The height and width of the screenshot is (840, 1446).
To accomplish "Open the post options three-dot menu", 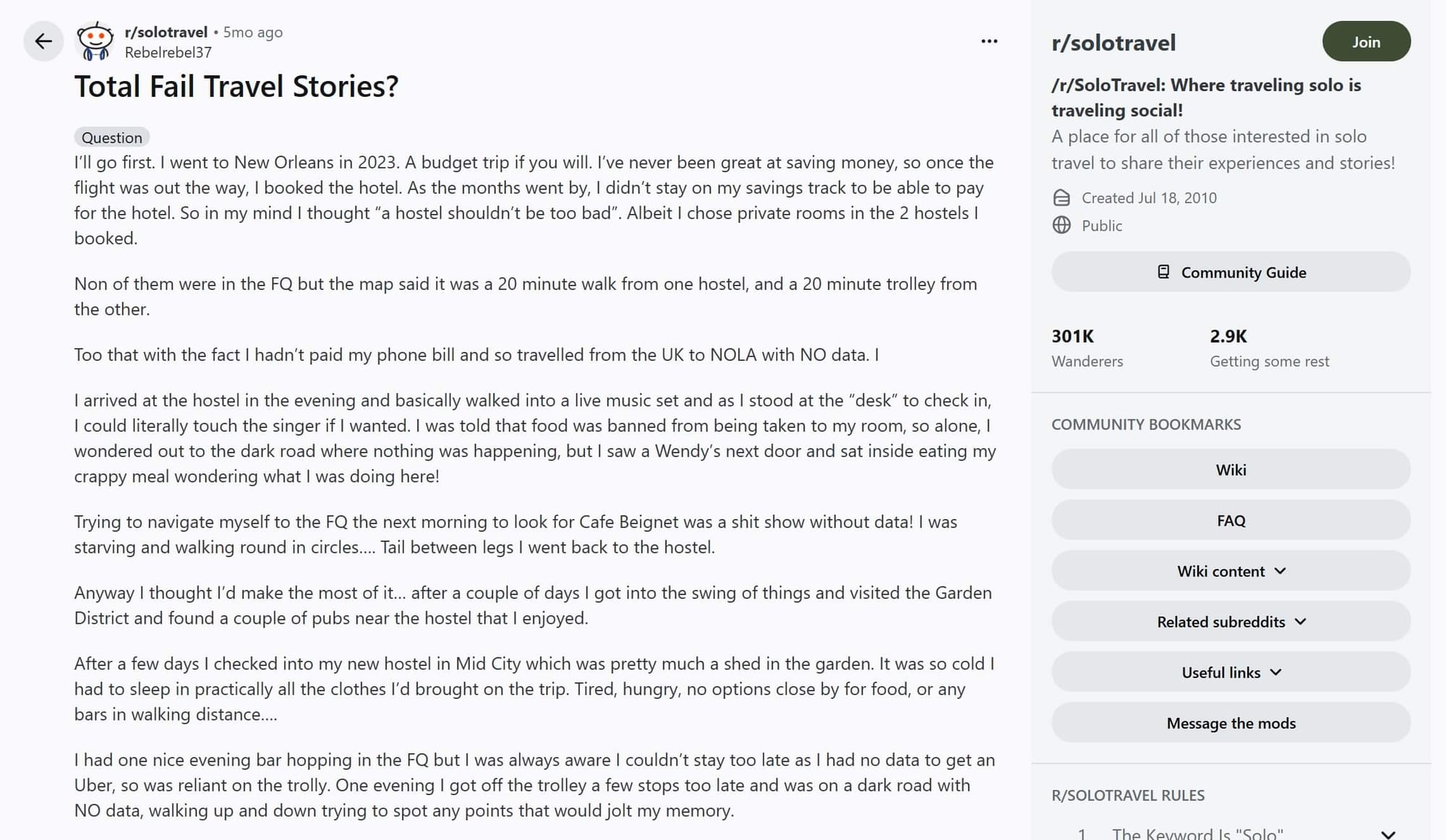I will (989, 41).
